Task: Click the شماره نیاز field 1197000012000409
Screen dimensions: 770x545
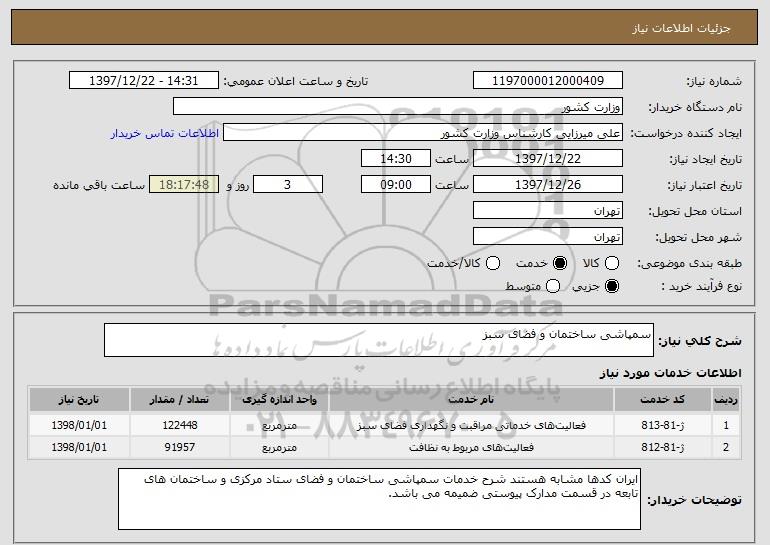Action: coord(548,81)
